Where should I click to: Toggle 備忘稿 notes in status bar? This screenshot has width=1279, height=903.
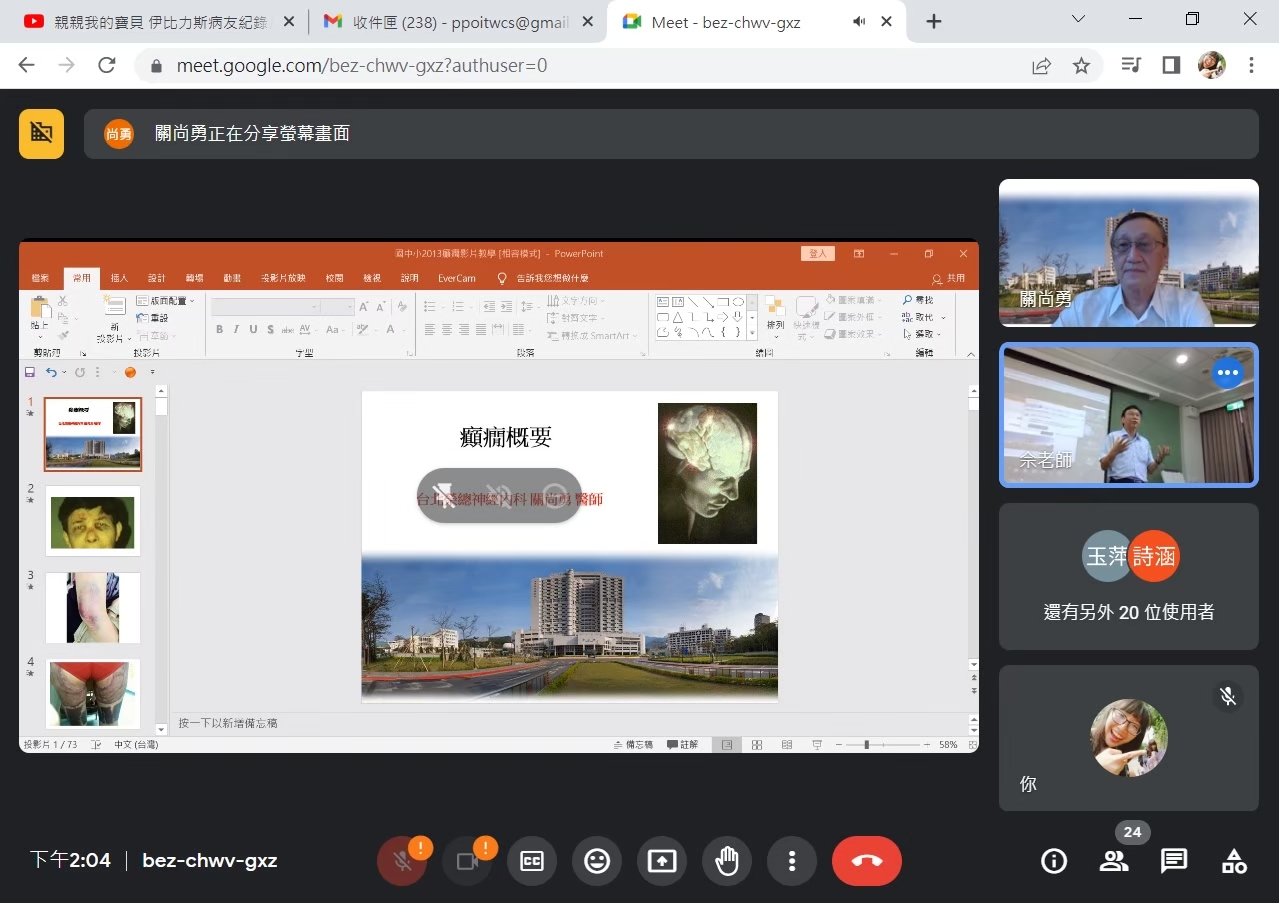tap(633, 745)
